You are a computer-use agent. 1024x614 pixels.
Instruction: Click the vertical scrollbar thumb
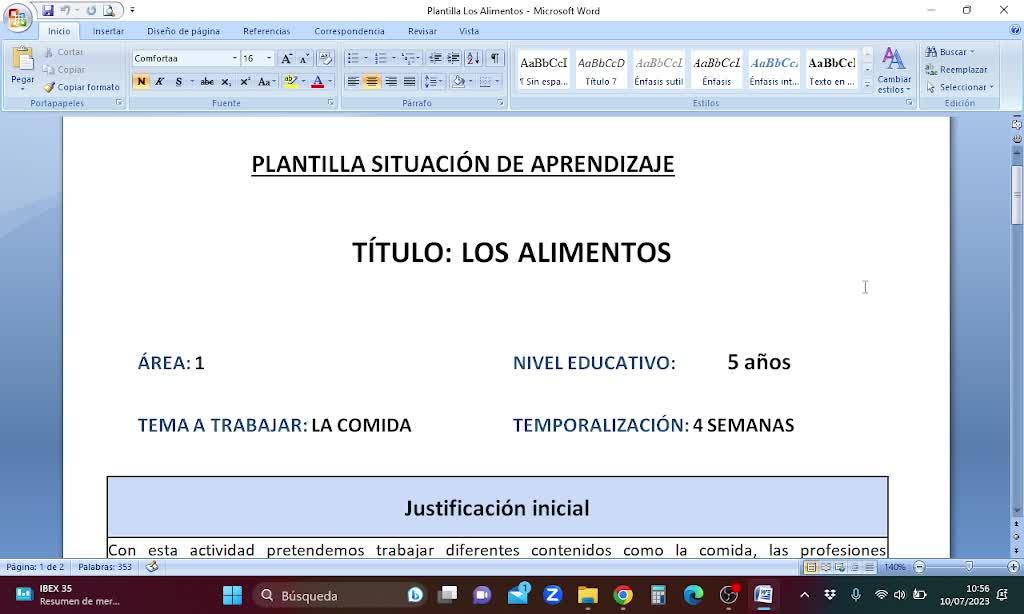tap(1017, 196)
